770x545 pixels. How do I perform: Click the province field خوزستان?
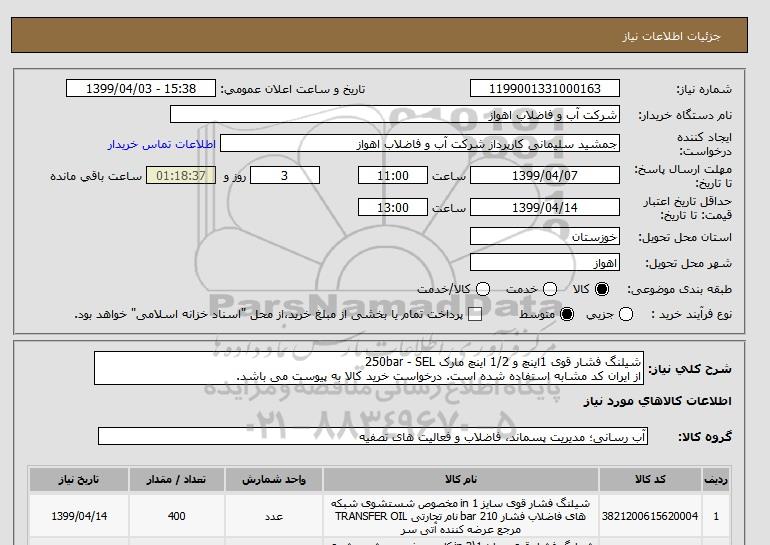coord(545,237)
